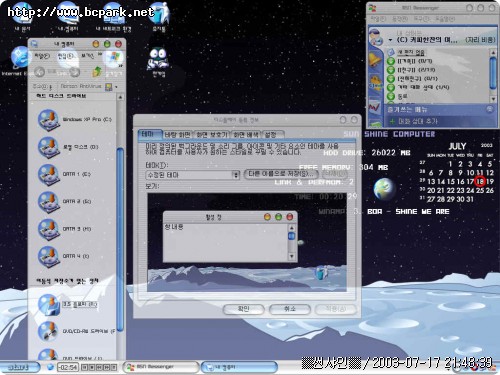
Task: Click the green up-folder icon in My Computer
Action: click(x=97, y=71)
